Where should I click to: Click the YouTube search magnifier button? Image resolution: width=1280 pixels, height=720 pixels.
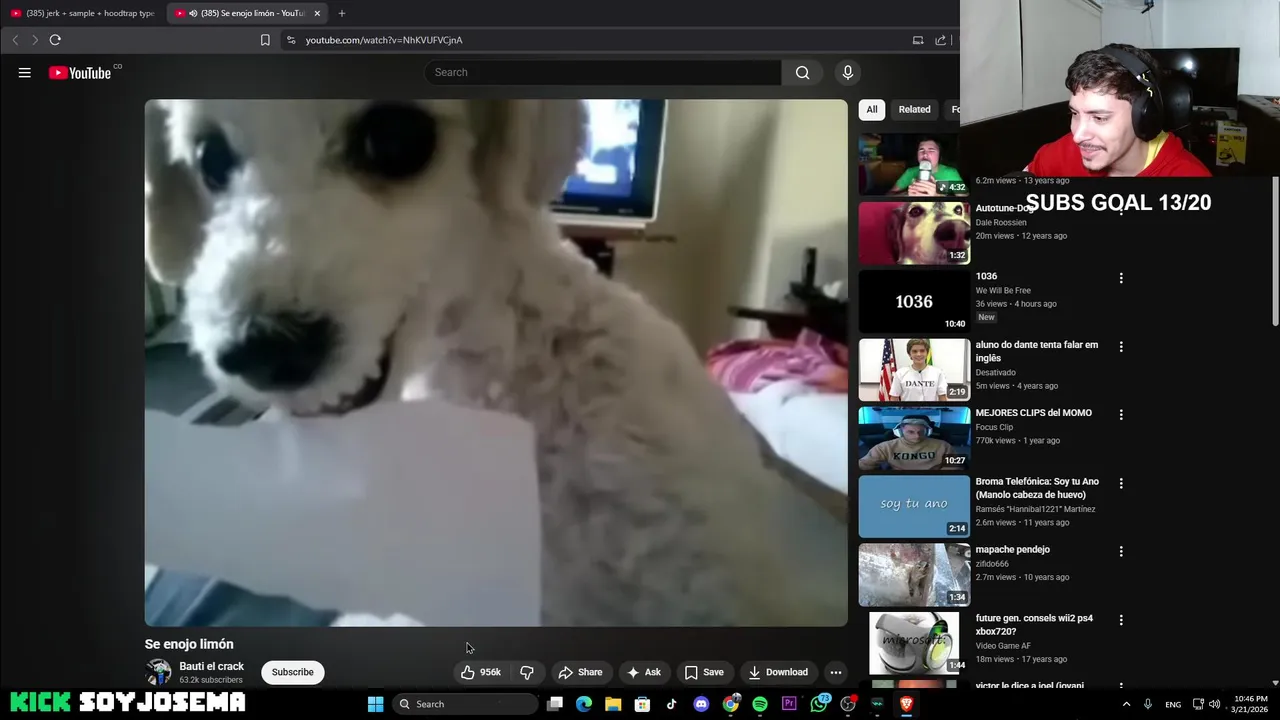coord(802,72)
